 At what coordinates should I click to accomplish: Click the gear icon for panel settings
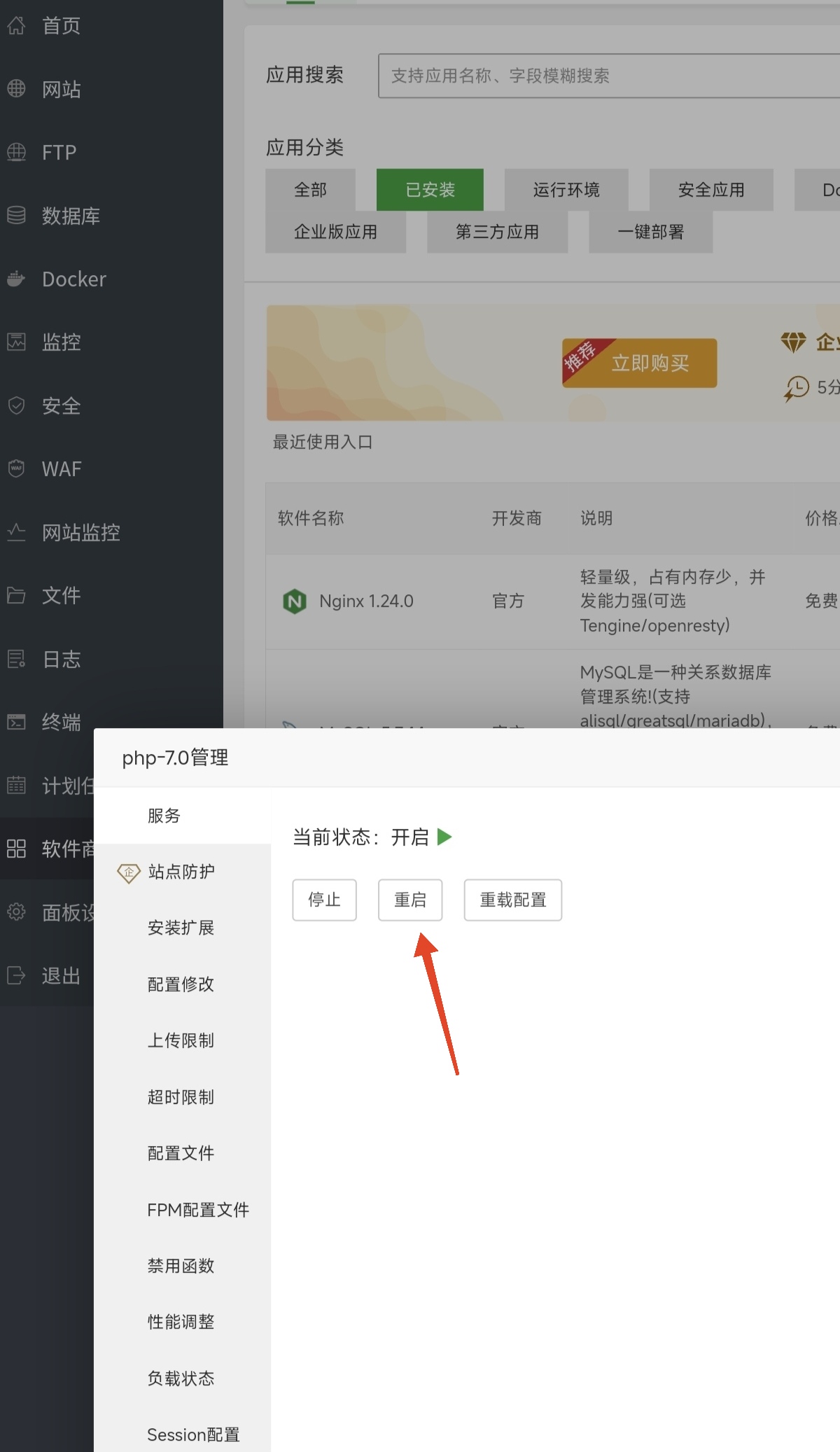[16, 912]
